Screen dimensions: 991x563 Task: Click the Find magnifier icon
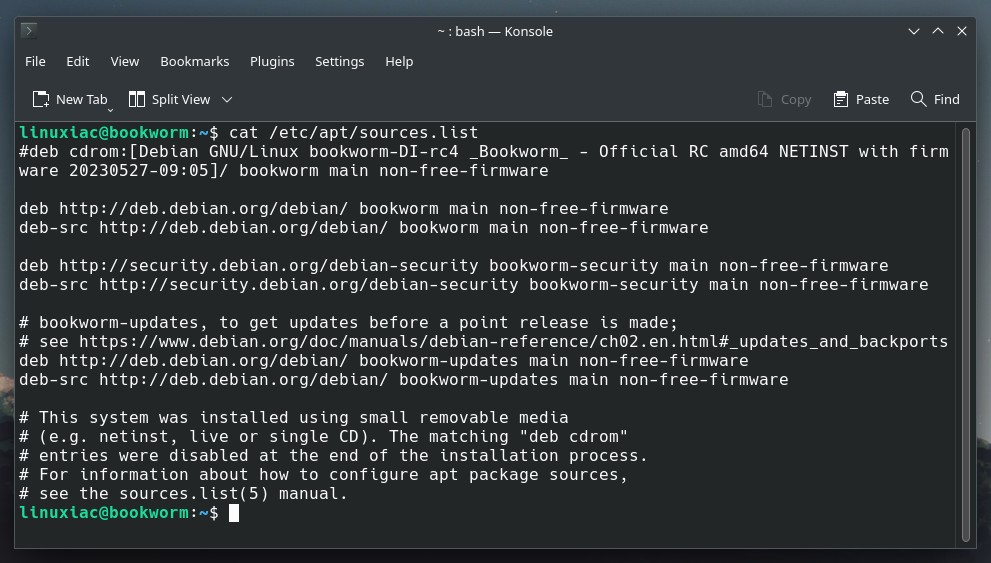(x=918, y=99)
